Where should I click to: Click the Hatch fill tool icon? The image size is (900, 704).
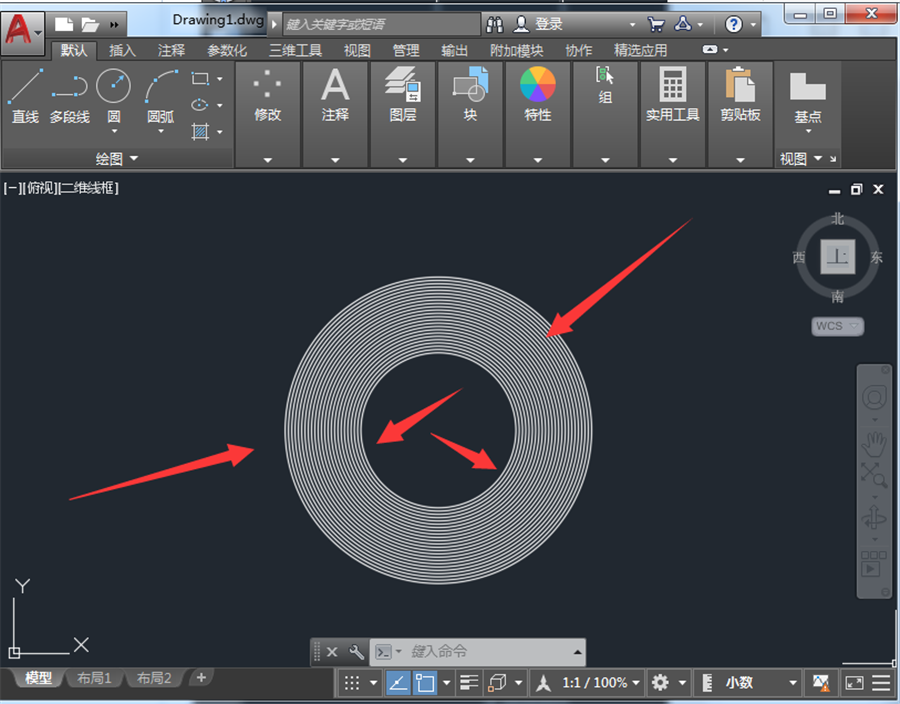pos(200,131)
